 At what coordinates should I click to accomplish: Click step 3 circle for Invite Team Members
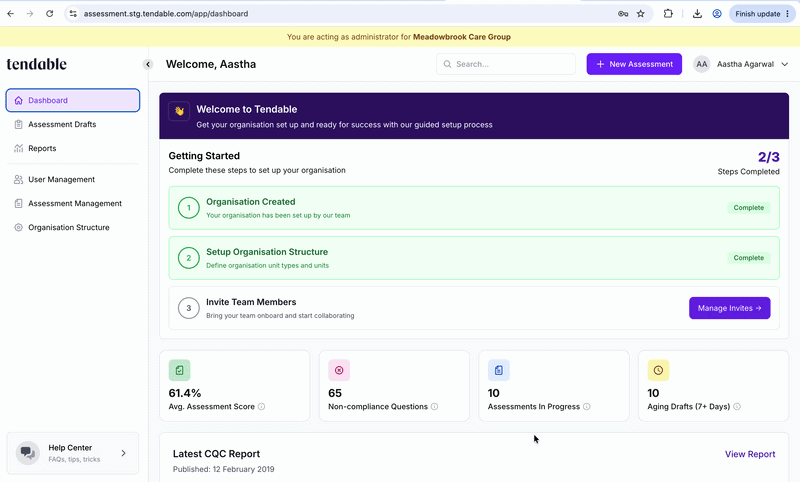189,308
